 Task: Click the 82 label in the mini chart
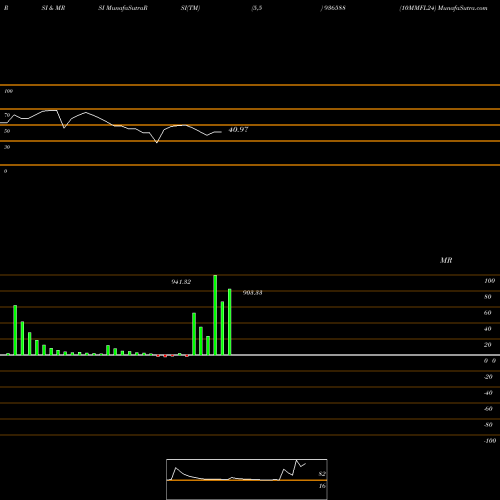pos(322,474)
